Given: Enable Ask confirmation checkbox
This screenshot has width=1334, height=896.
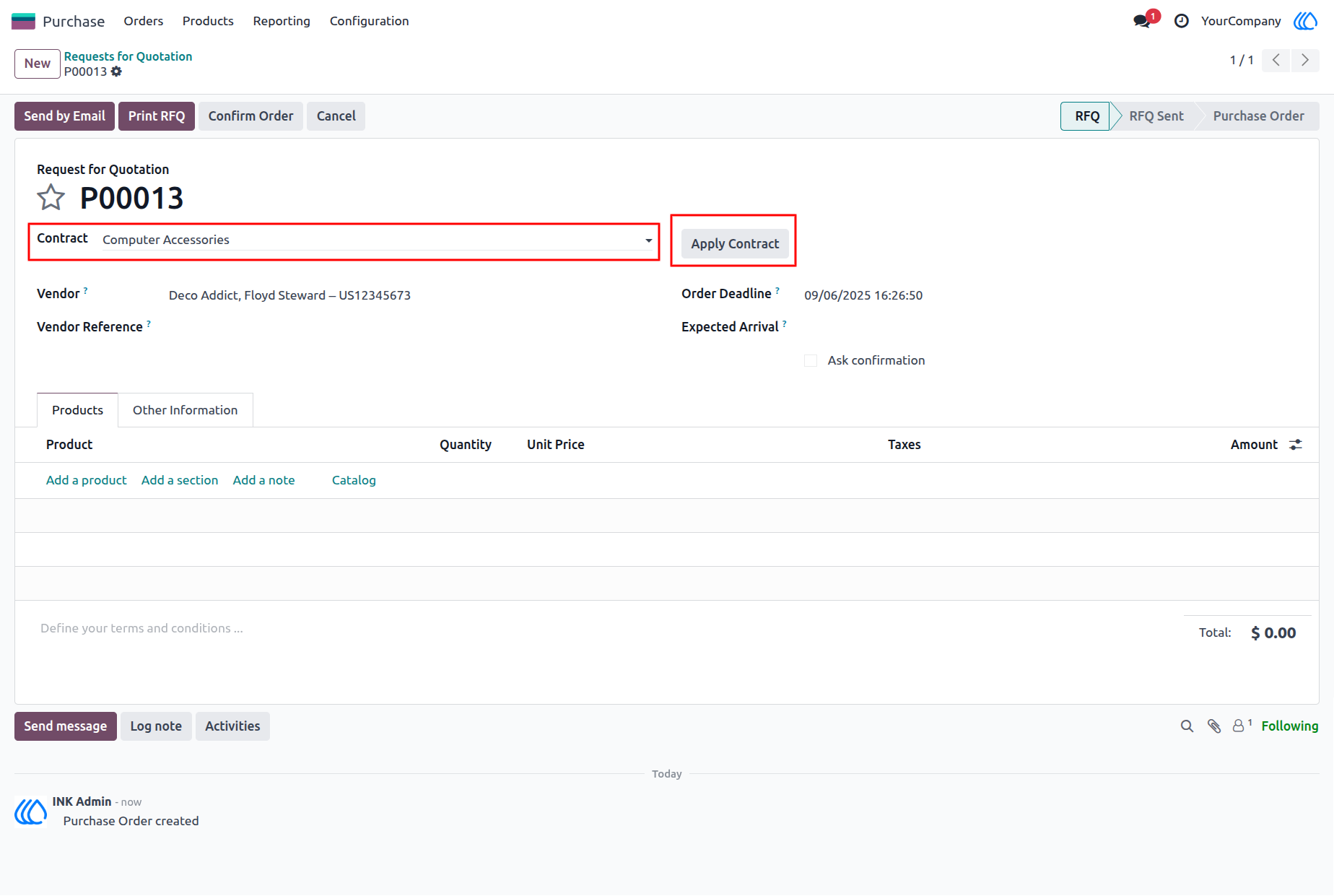Looking at the screenshot, I should pyautogui.click(x=811, y=360).
